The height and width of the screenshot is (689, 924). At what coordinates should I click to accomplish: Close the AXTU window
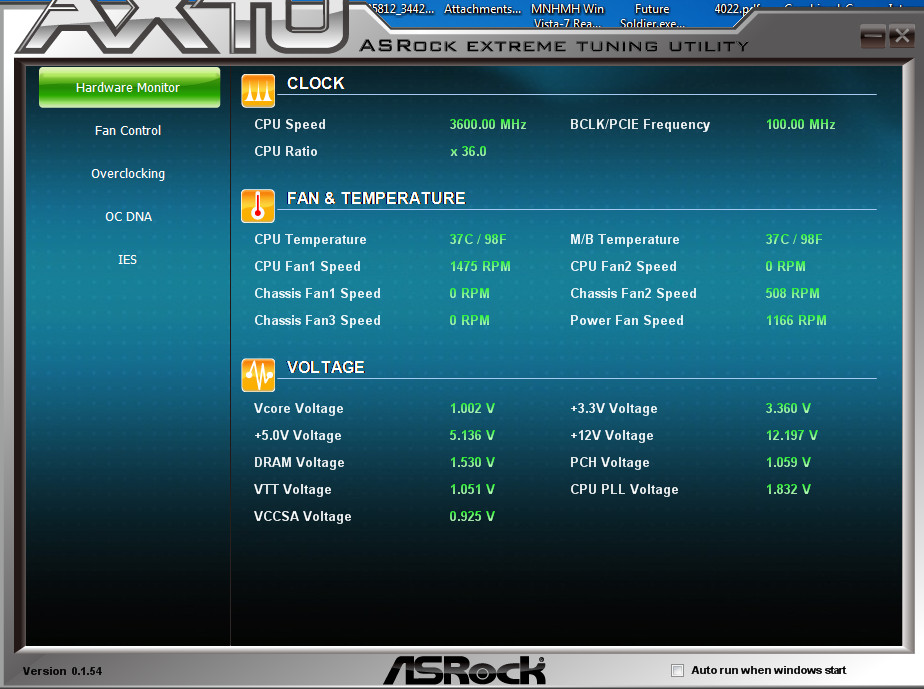click(x=902, y=37)
